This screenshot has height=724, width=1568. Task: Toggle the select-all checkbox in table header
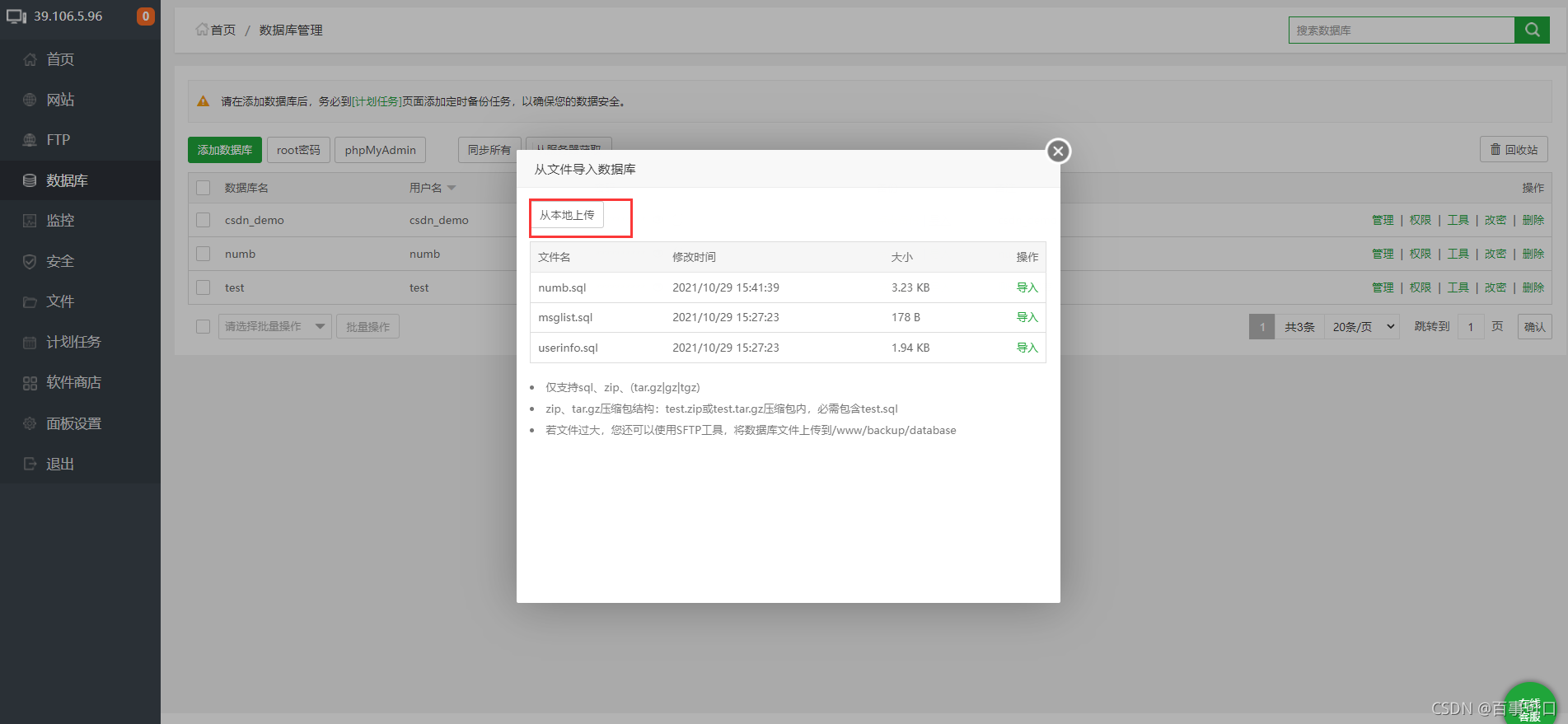click(204, 188)
